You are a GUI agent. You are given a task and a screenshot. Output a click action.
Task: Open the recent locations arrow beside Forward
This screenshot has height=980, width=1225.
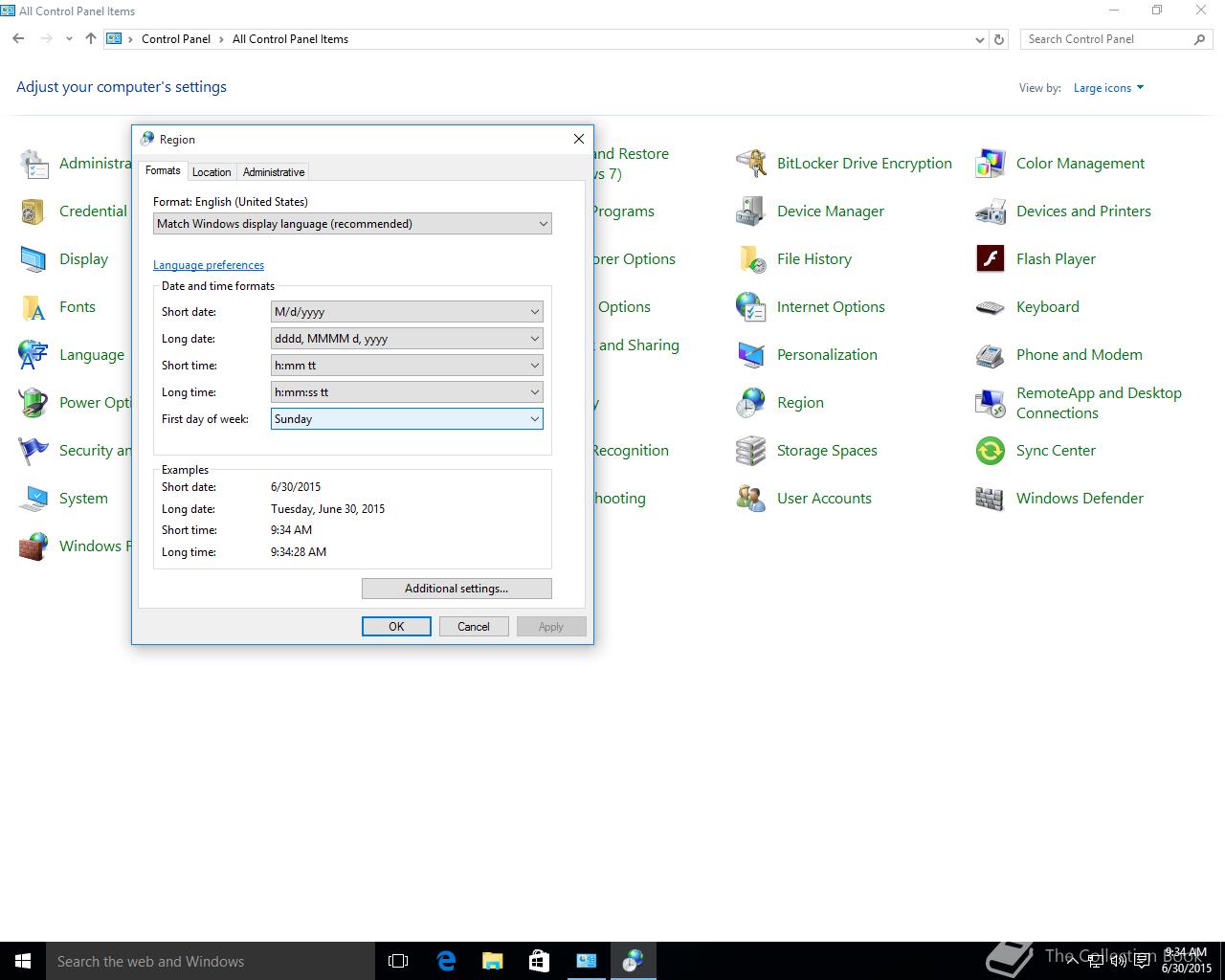pos(69,39)
